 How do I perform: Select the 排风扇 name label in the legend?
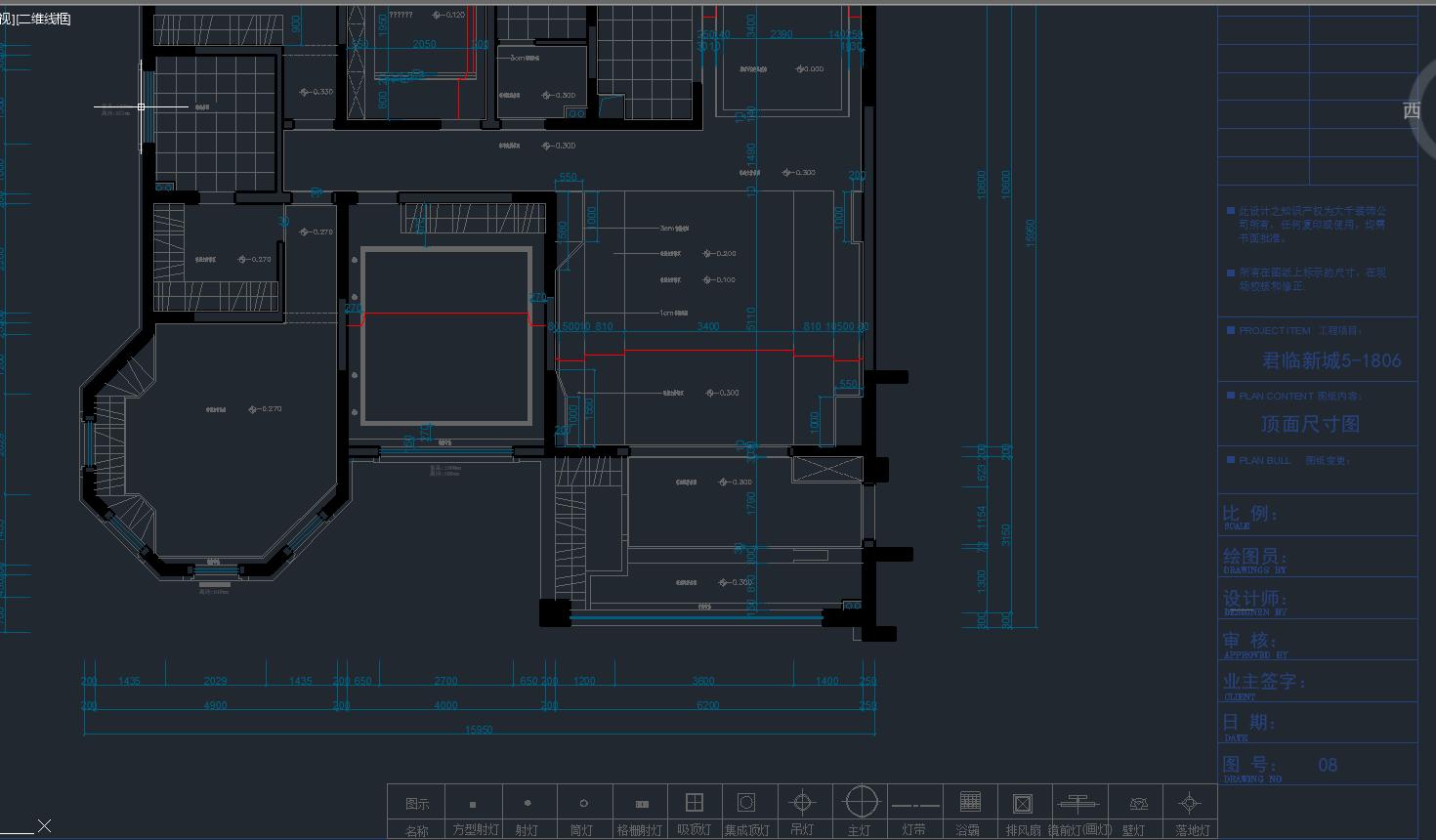click(1023, 830)
